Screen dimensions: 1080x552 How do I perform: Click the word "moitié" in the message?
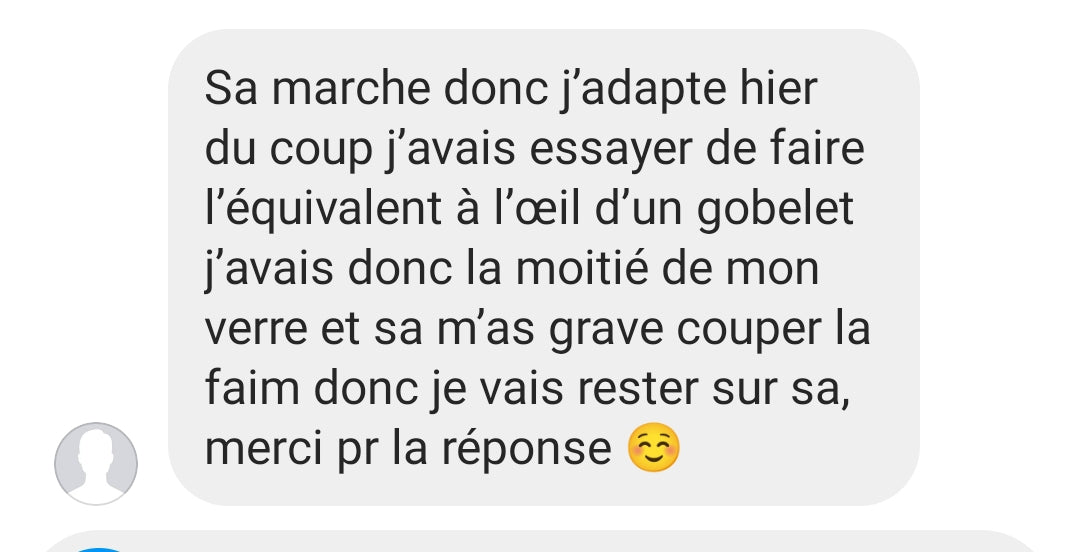582,269
